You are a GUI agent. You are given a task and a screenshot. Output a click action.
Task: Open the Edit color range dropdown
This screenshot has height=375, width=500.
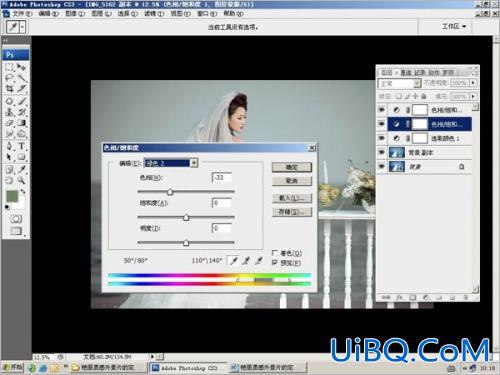194,163
